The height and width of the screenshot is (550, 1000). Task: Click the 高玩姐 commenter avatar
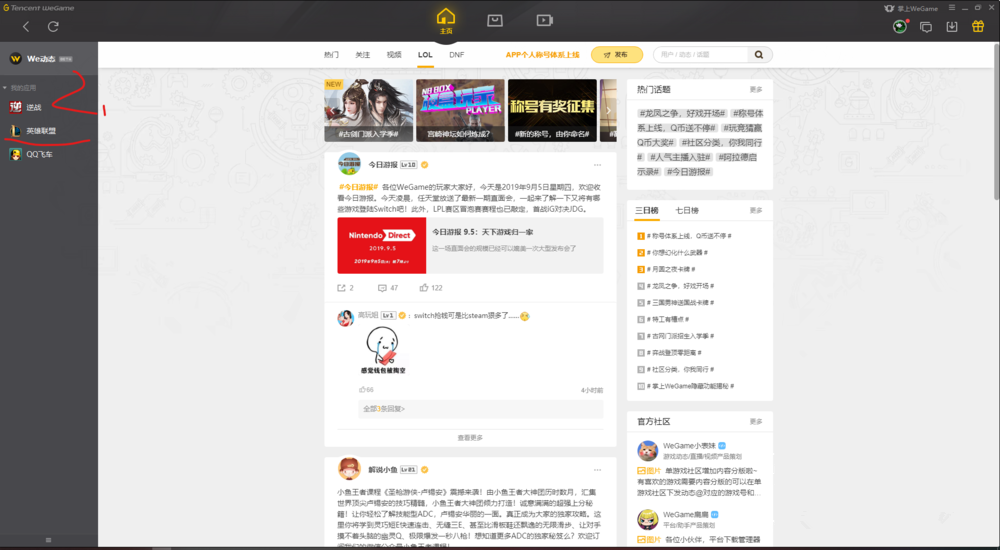(346, 317)
